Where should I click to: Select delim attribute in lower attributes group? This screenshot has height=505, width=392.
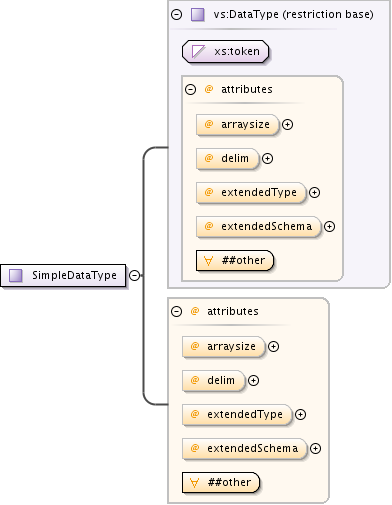[214, 381]
